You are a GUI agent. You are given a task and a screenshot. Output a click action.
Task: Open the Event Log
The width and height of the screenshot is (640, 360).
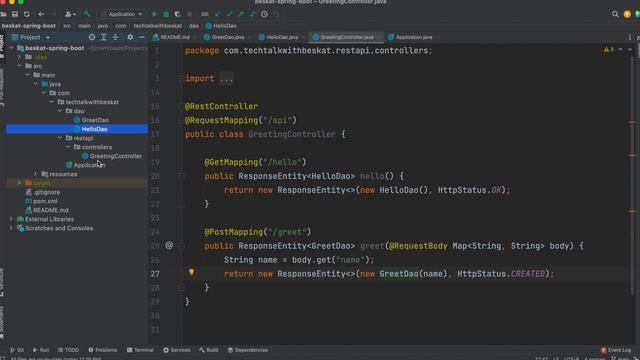pyautogui.click(x=616, y=350)
